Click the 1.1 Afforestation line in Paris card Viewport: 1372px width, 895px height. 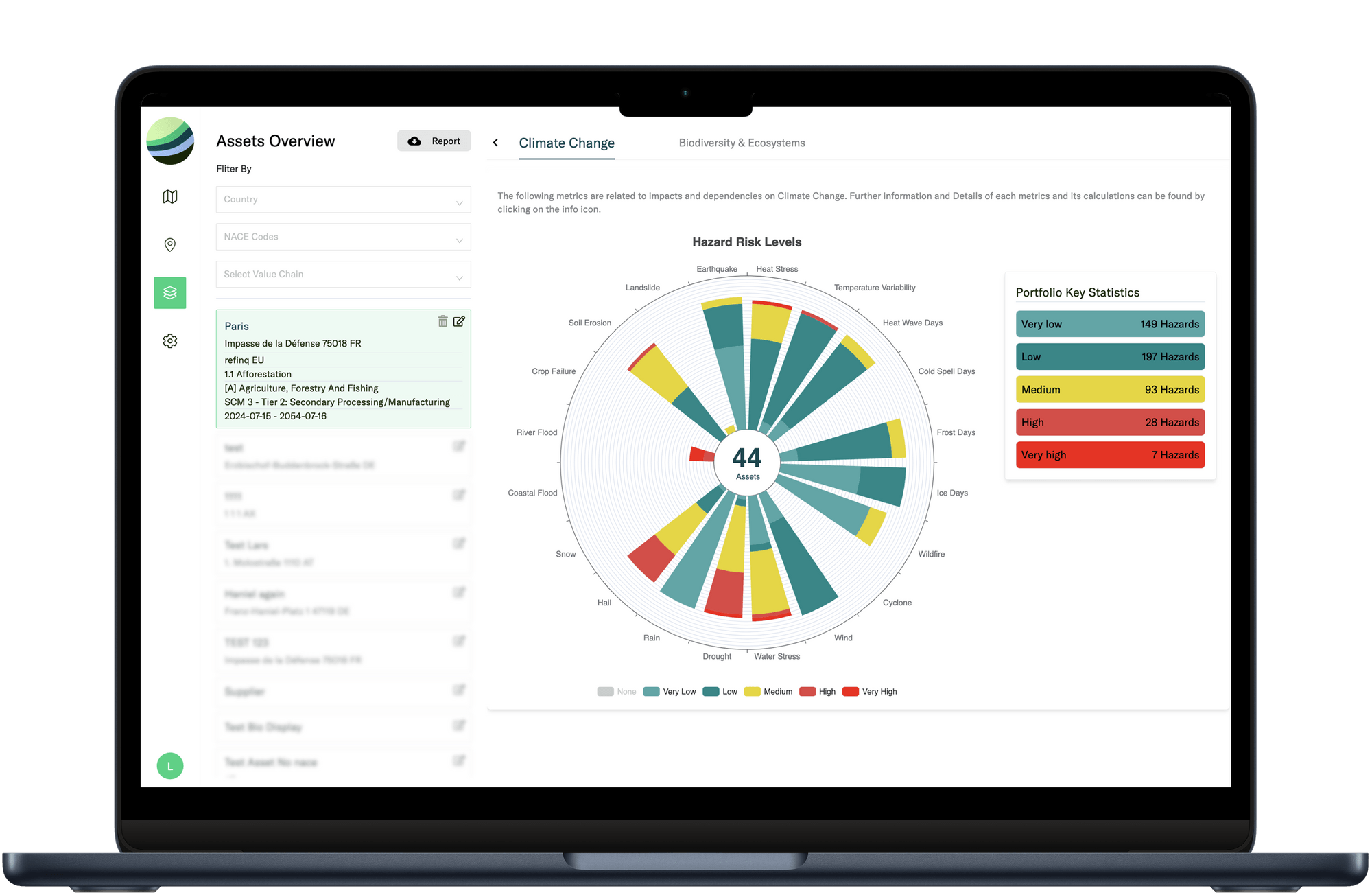pyautogui.click(x=258, y=374)
